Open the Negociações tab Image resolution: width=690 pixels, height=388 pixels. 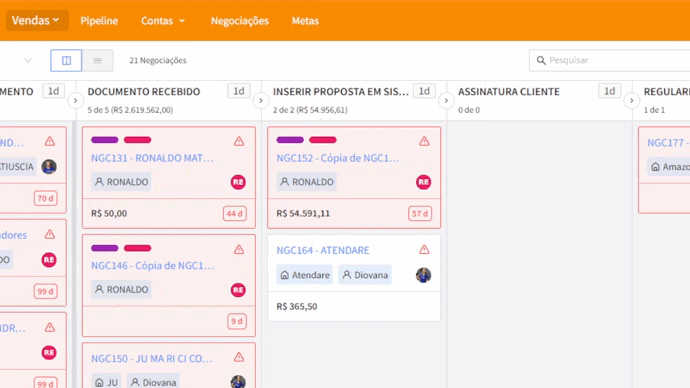pyautogui.click(x=240, y=21)
